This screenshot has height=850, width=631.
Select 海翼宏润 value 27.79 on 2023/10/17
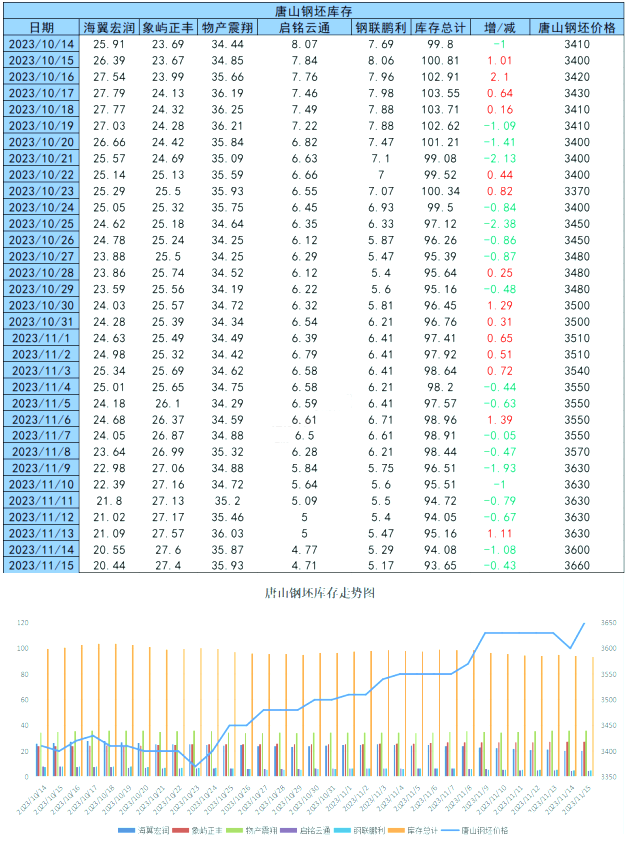(x=109, y=93)
